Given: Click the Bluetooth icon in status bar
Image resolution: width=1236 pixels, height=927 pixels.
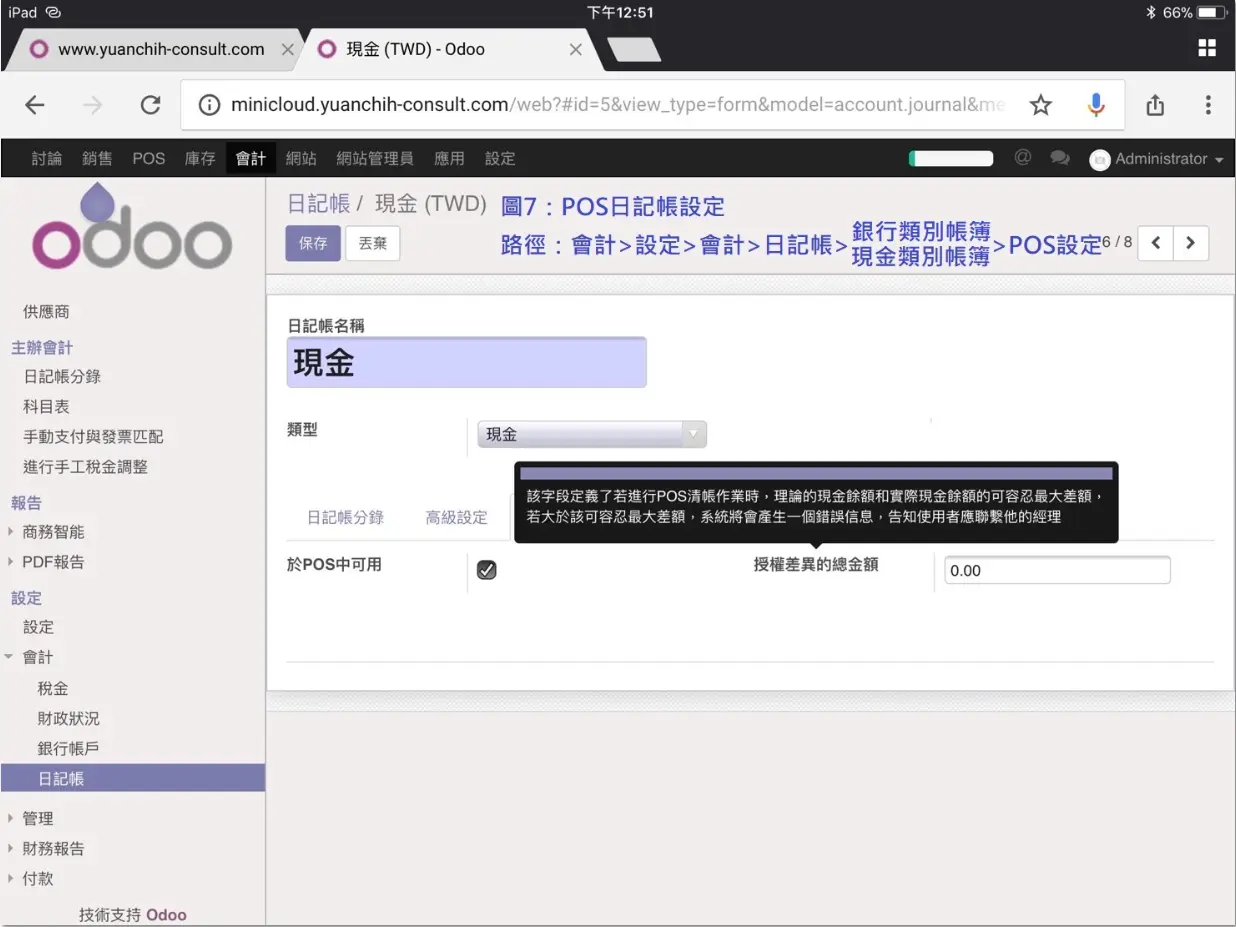Looking at the screenshot, I should [x=1151, y=13].
